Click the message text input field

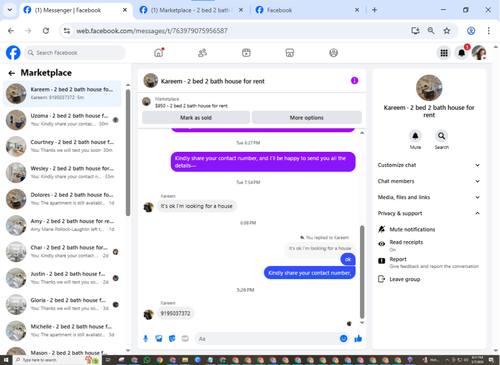[x=267, y=339]
